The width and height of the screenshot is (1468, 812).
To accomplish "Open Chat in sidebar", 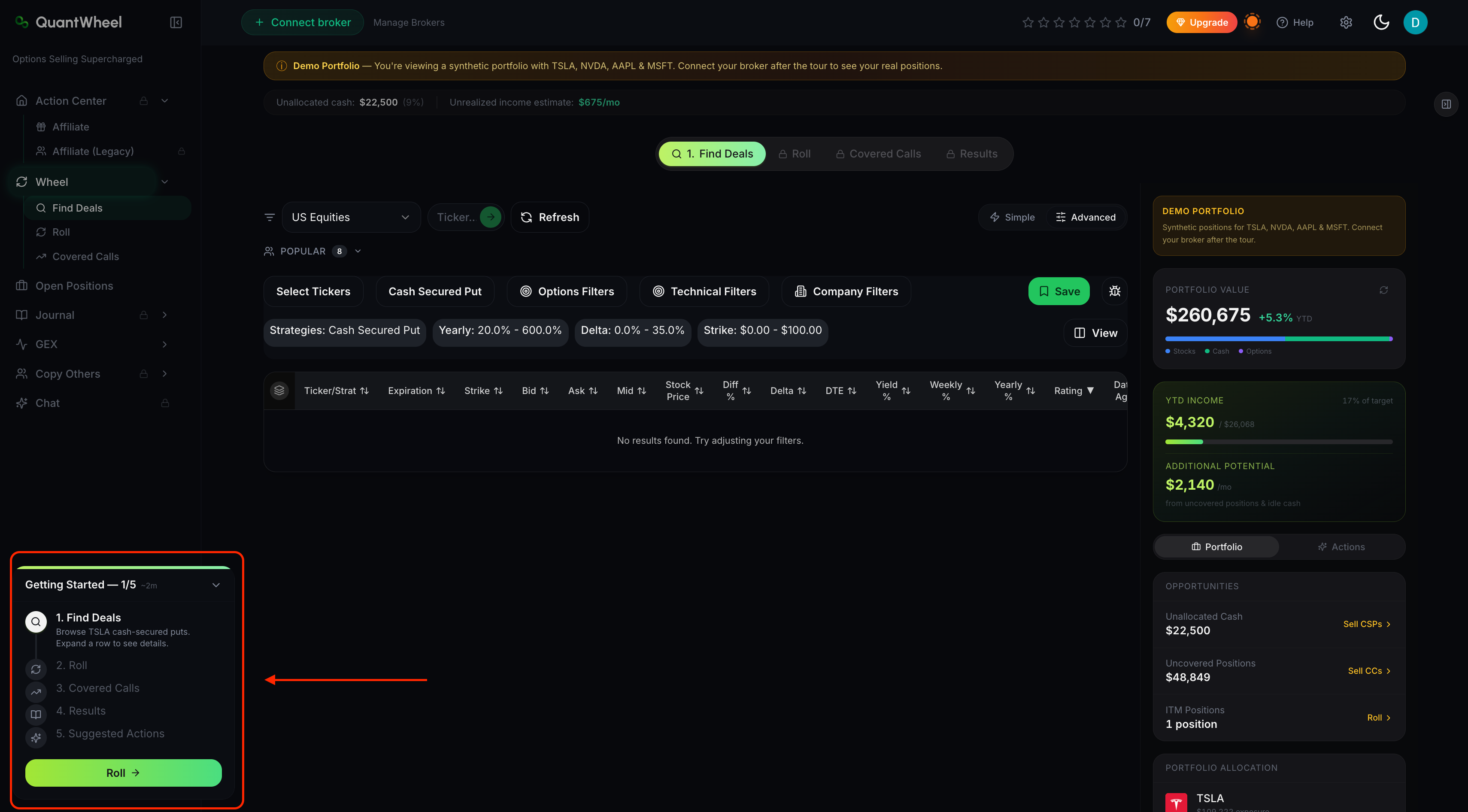I will click(47, 403).
